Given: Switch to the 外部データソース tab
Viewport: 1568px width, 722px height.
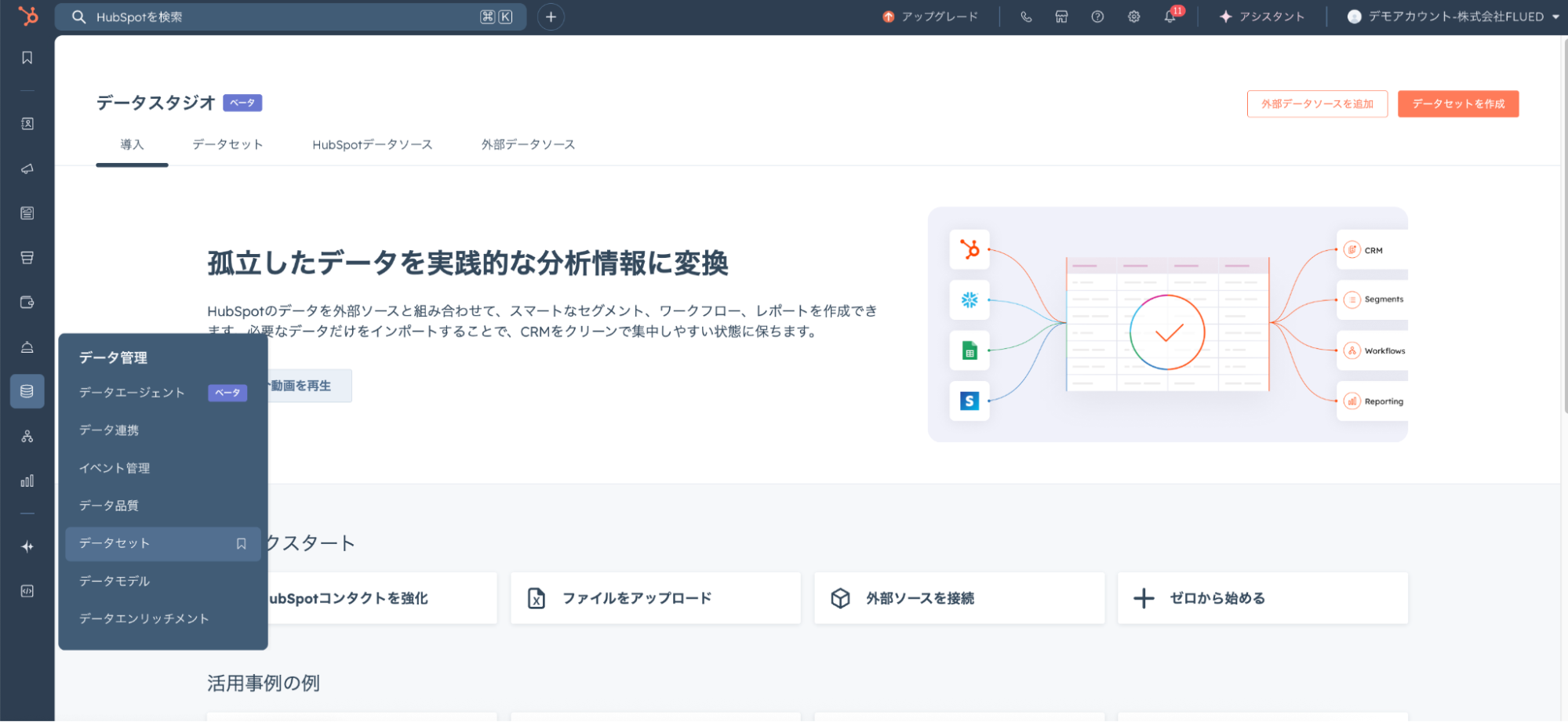Looking at the screenshot, I should (528, 144).
